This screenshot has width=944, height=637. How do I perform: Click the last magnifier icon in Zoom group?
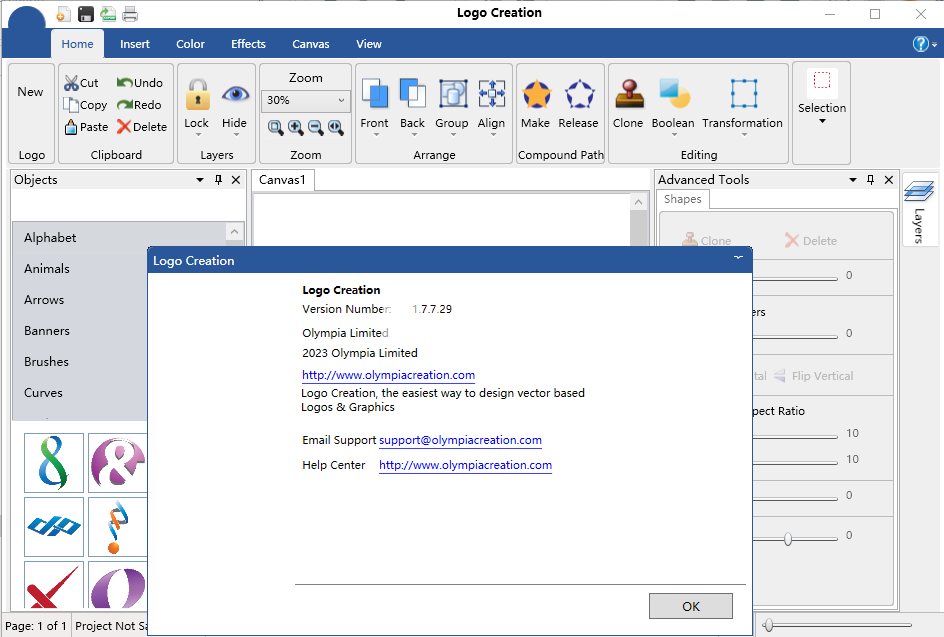coord(336,127)
